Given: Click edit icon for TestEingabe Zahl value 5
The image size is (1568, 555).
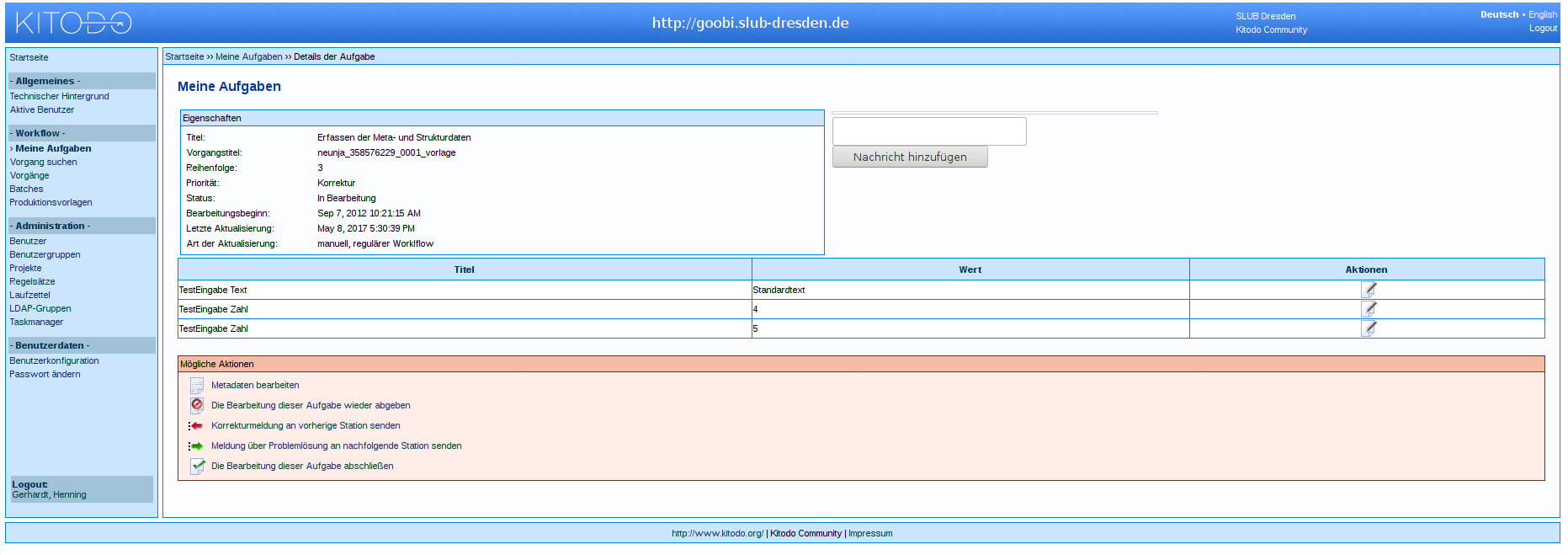Looking at the screenshot, I should click(x=1369, y=328).
